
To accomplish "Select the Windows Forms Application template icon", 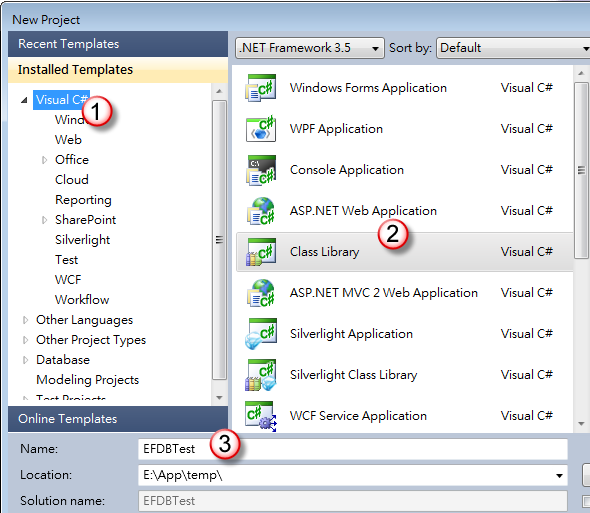I will point(261,88).
